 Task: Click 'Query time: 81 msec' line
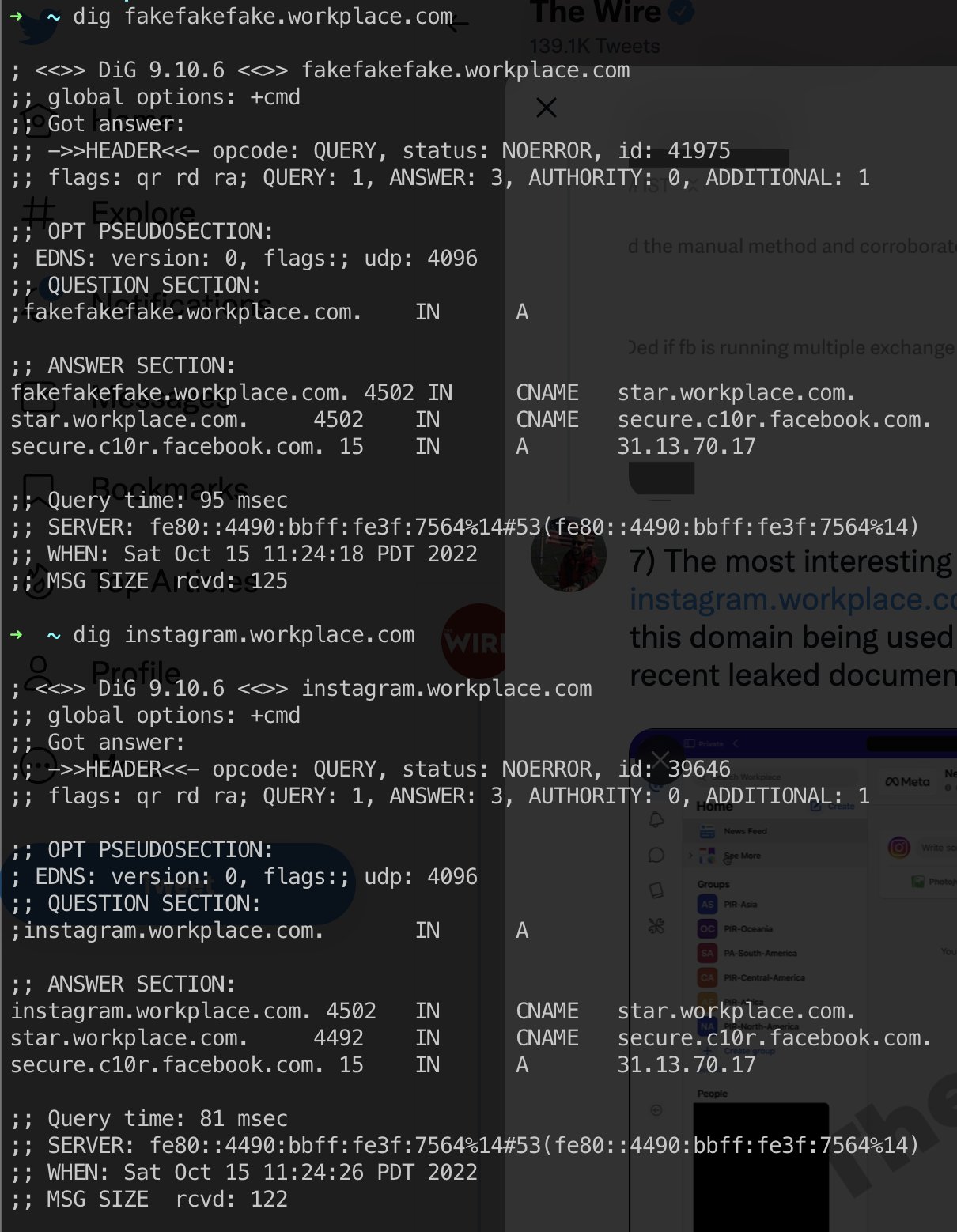149,1118
